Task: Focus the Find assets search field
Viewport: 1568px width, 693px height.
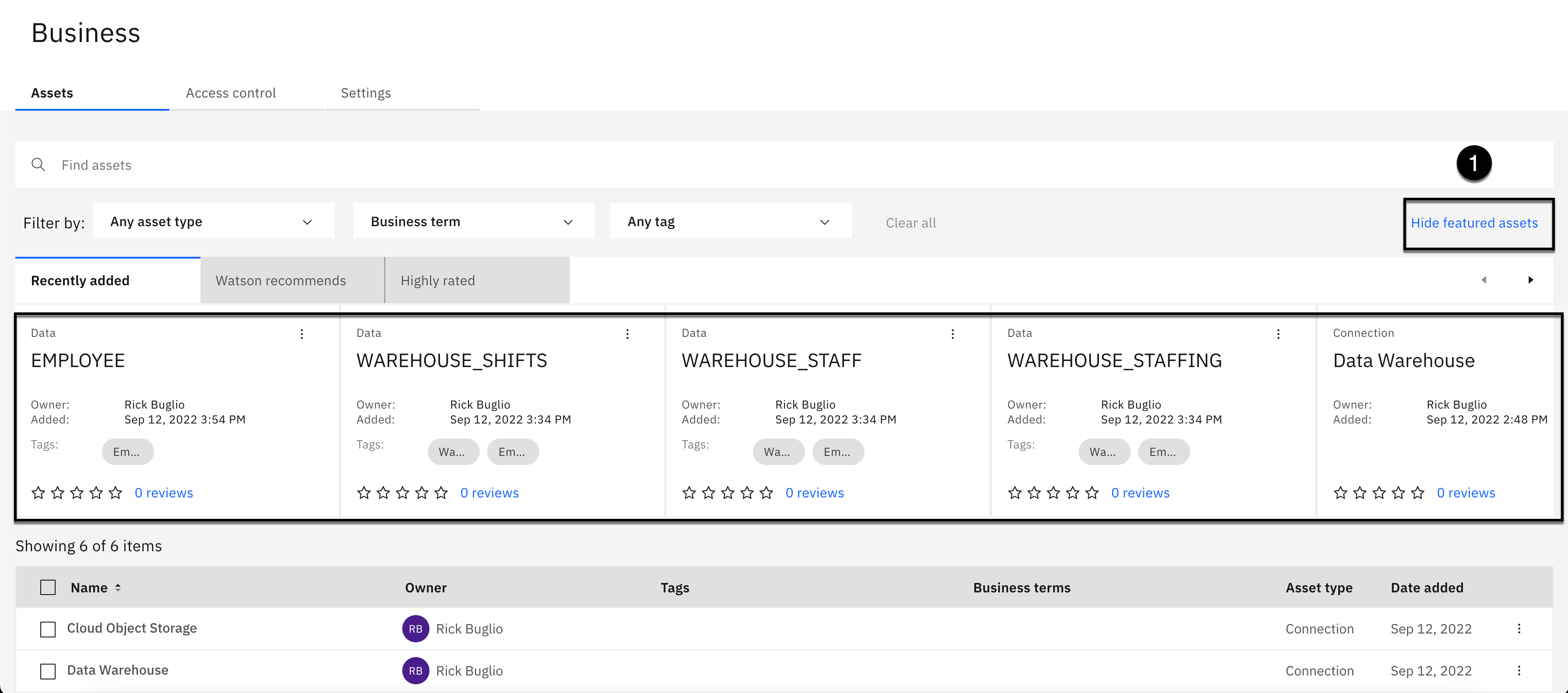Action: [731, 165]
